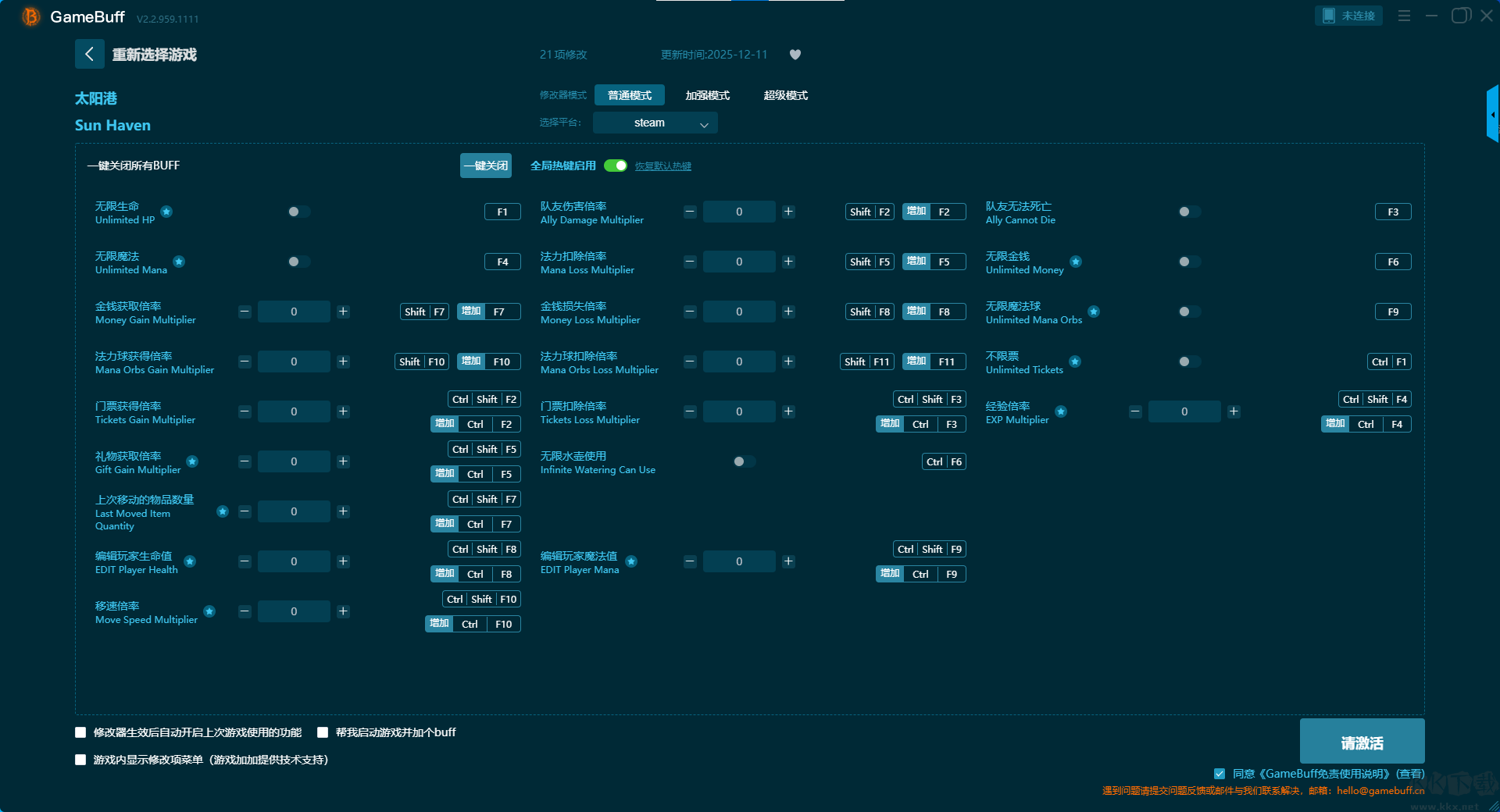Image resolution: width=1500 pixels, height=812 pixels.
Task: Click the star next to EXP Multiplier
Action: point(1060,411)
